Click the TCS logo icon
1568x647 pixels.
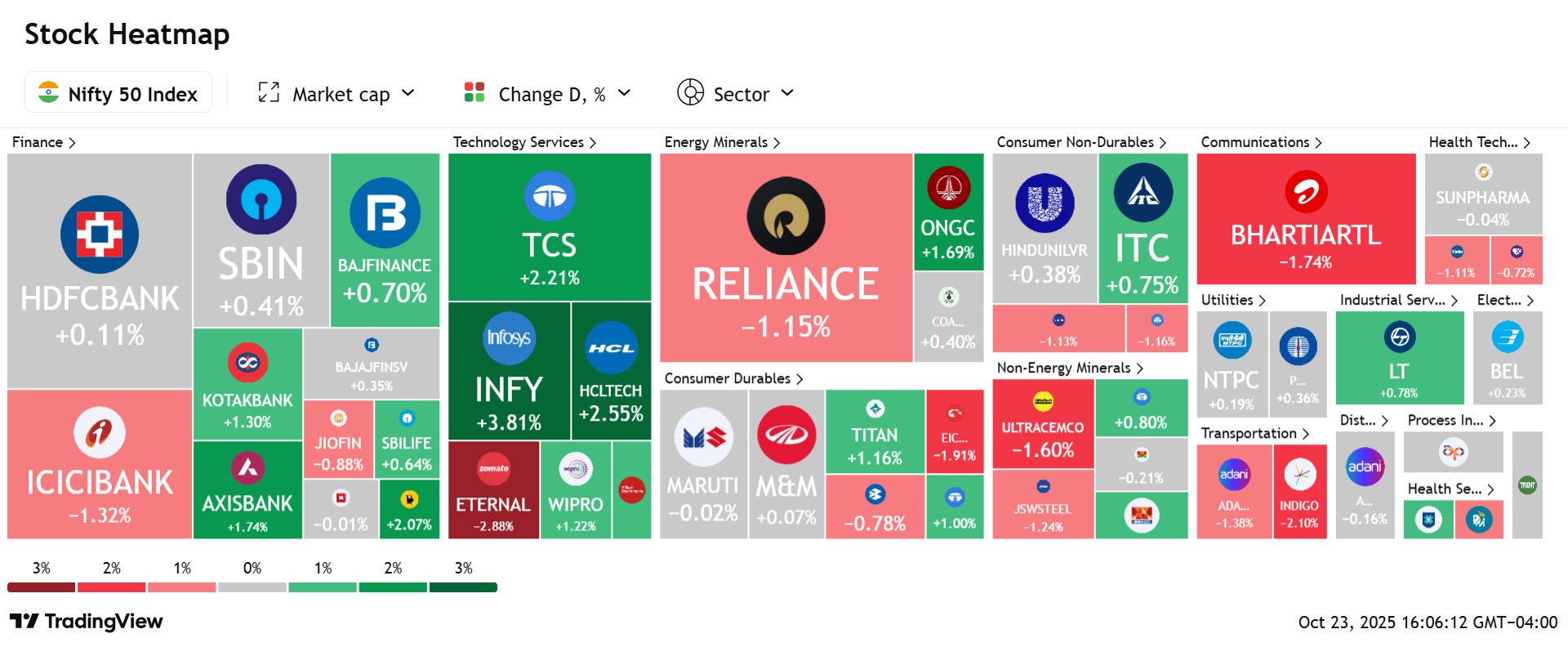click(550, 196)
